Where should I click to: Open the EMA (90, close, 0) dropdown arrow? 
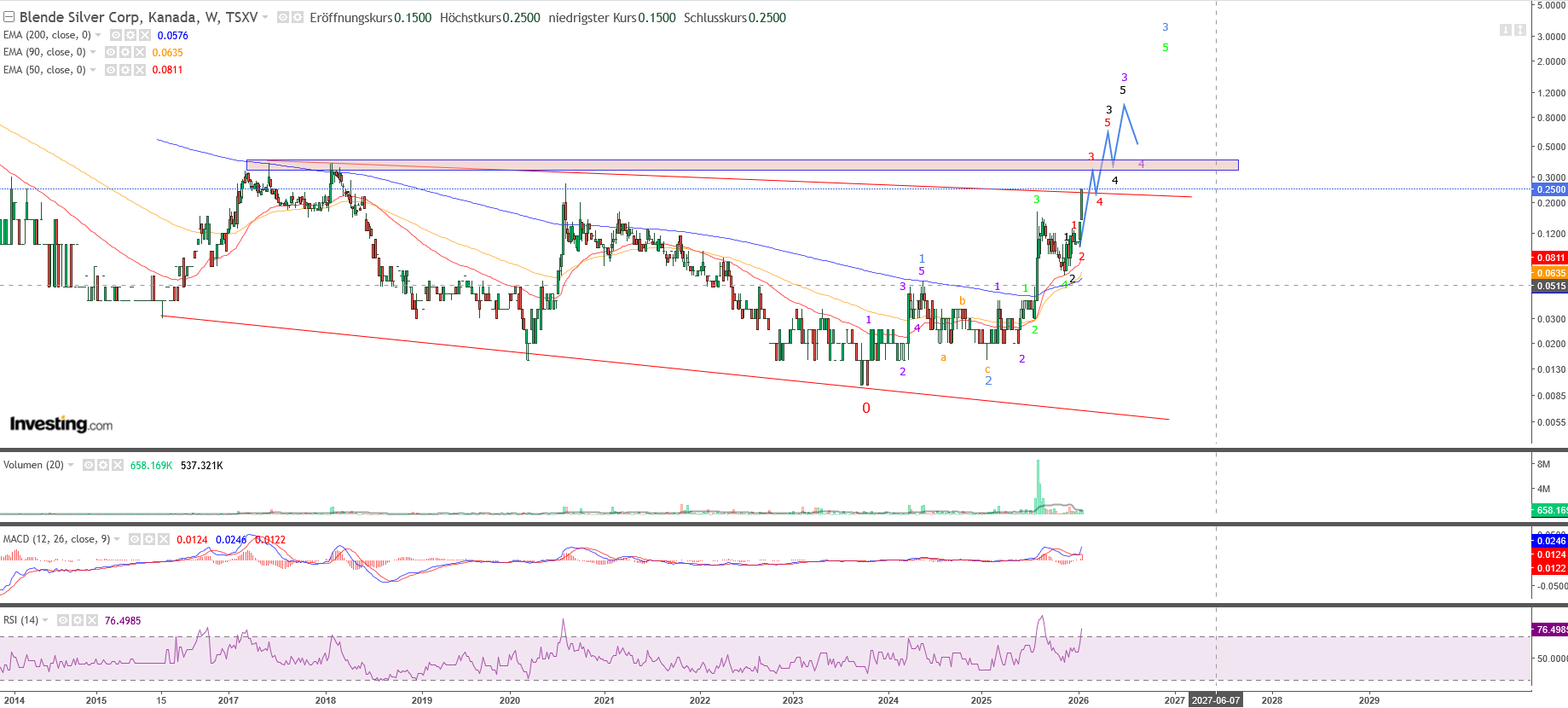click(93, 52)
